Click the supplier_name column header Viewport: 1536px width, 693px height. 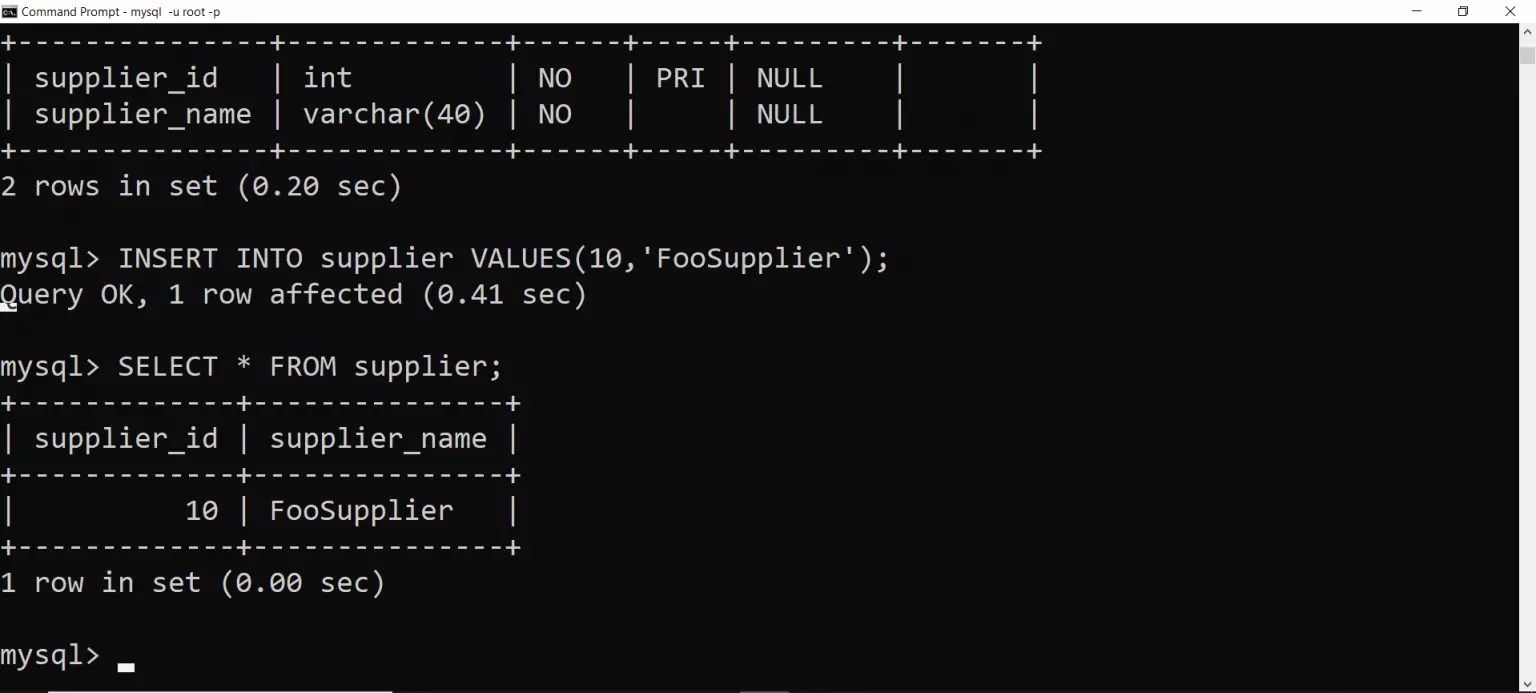pos(378,438)
